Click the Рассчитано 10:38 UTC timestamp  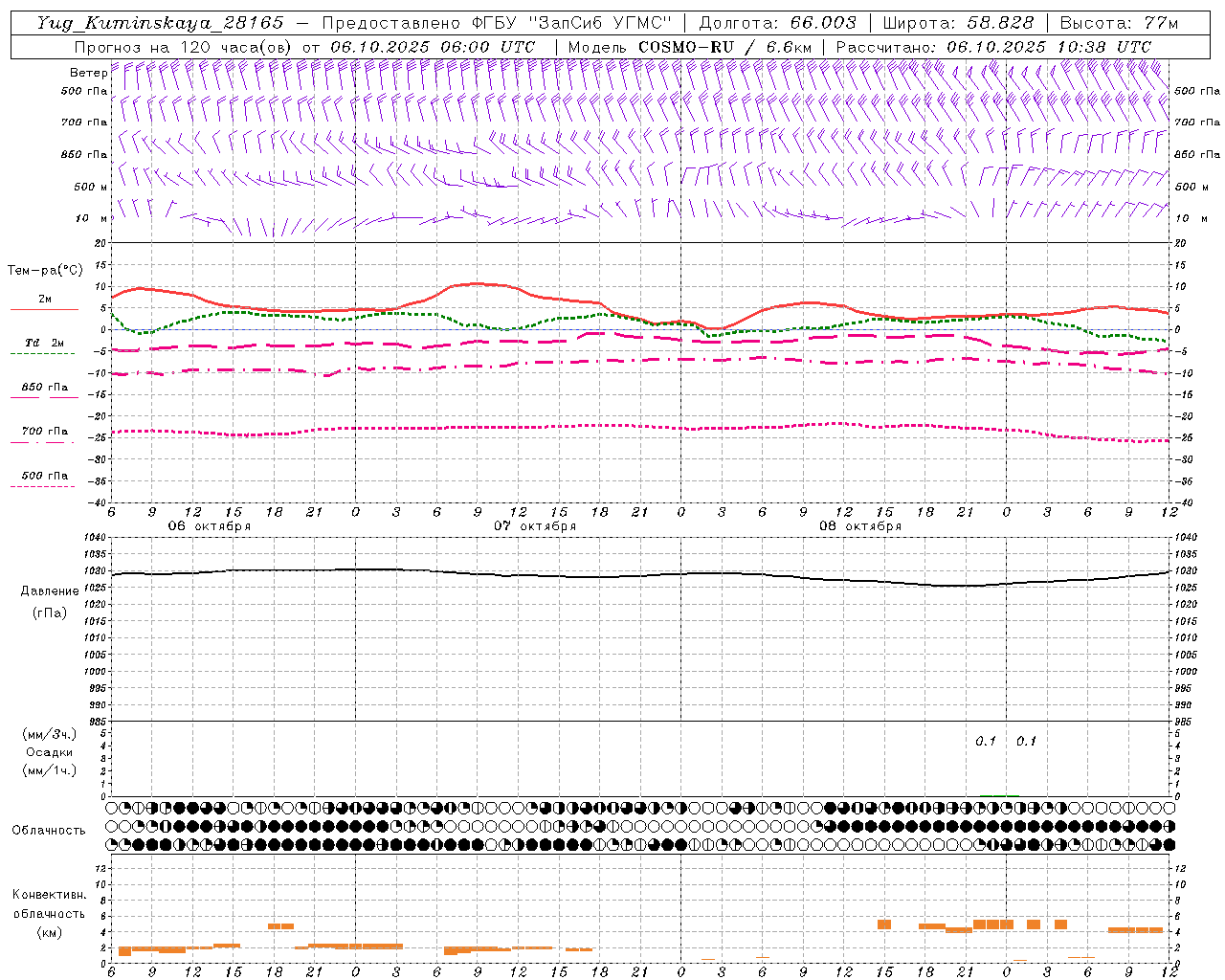[x=993, y=46]
